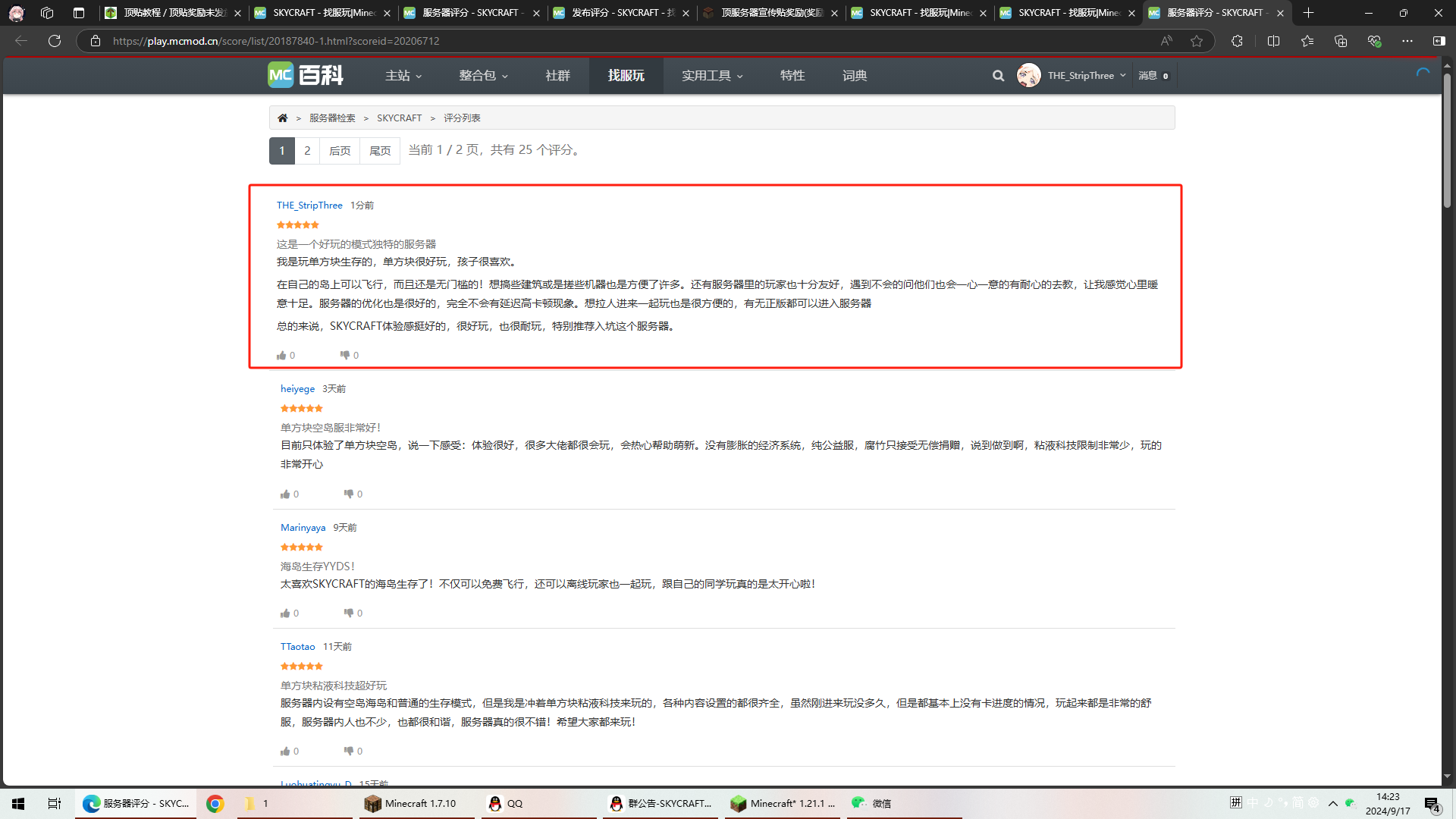Open Windows notification center icon
Screen dimensions: 1456x819
click(1432, 804)
